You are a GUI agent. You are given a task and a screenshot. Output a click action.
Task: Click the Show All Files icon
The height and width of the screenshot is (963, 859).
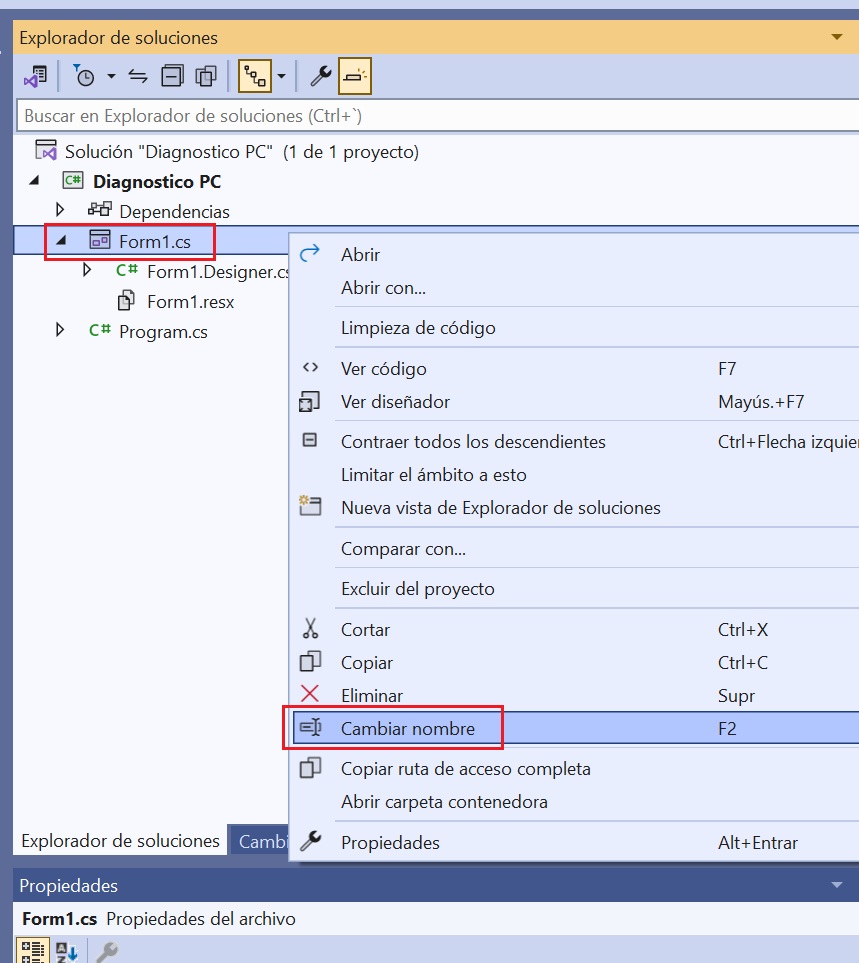[x=207, y=76]
